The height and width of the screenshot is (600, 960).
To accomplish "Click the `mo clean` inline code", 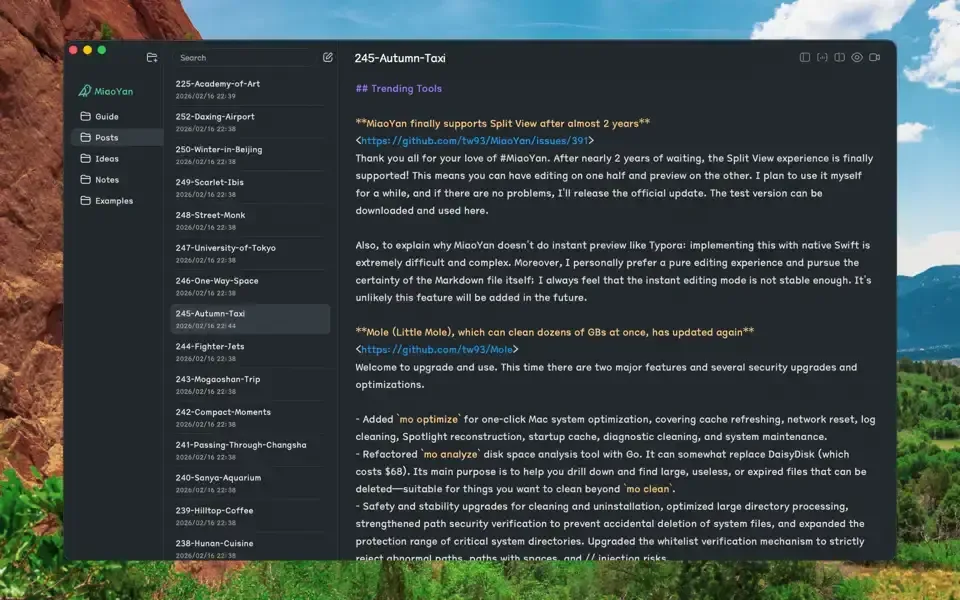I will click(x=648, y=489).
